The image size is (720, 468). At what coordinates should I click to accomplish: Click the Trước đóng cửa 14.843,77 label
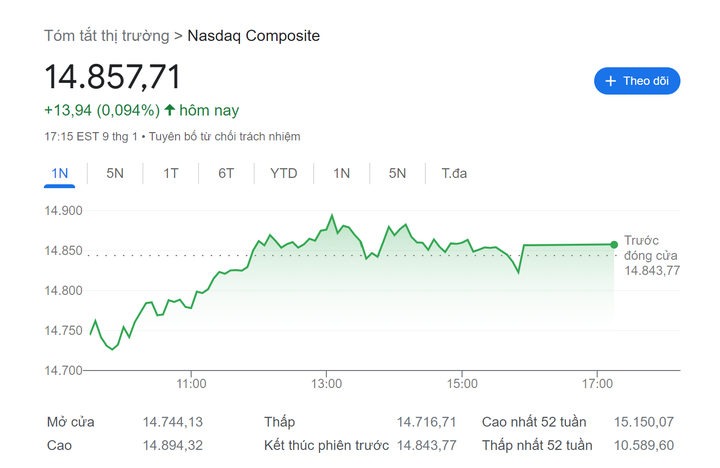pyautogui.click(x=651, y=255)
